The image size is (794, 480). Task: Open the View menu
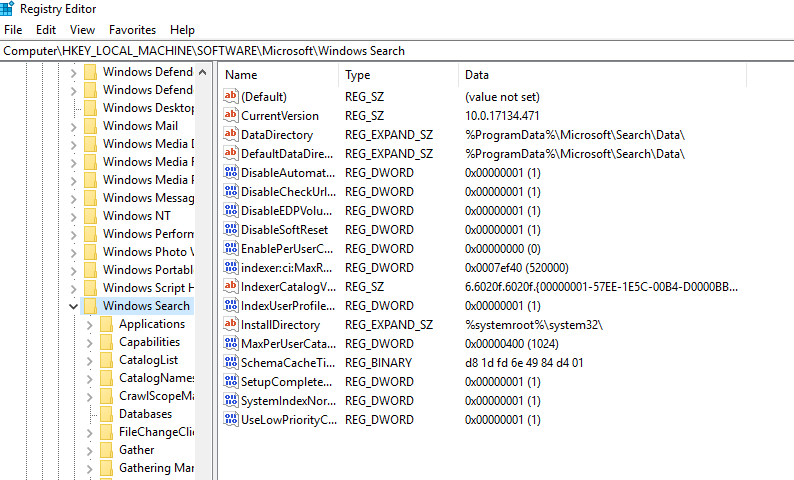(82, 30)
